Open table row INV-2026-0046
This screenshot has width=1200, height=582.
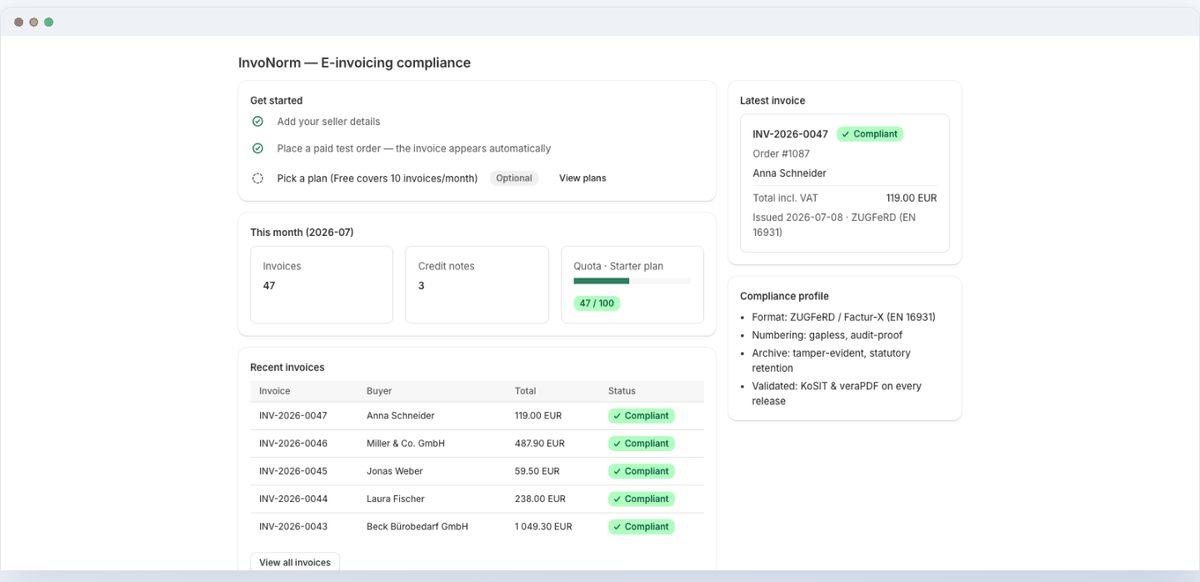click(477, 443)
